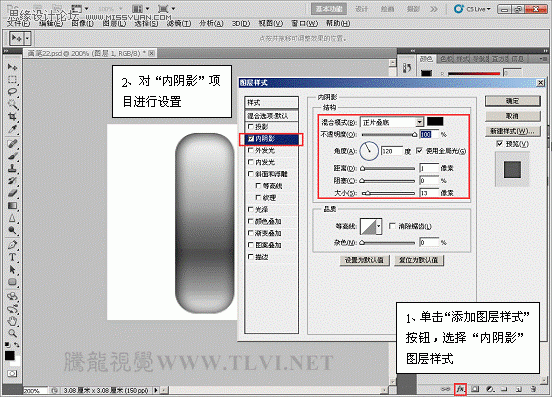Open the 滤镜 Filter menu
The height and width of the screenshot is (397, 552).
click(179, 23)
